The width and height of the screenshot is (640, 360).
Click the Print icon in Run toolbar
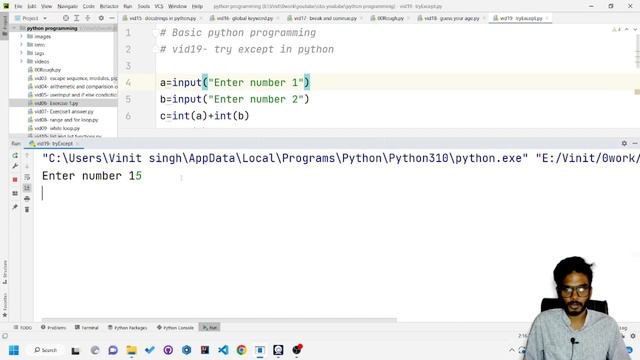point(27,198)
